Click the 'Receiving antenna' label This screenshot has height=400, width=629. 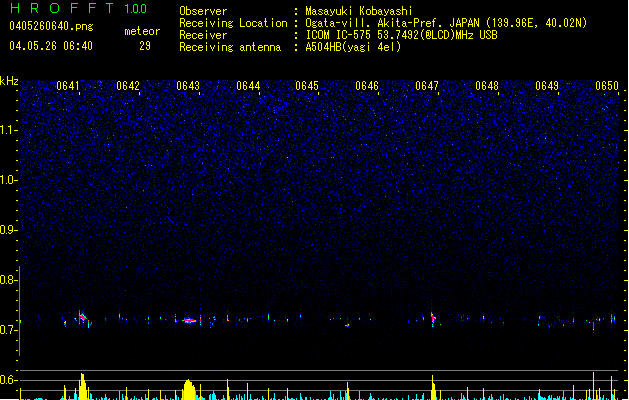pos(230,47)
